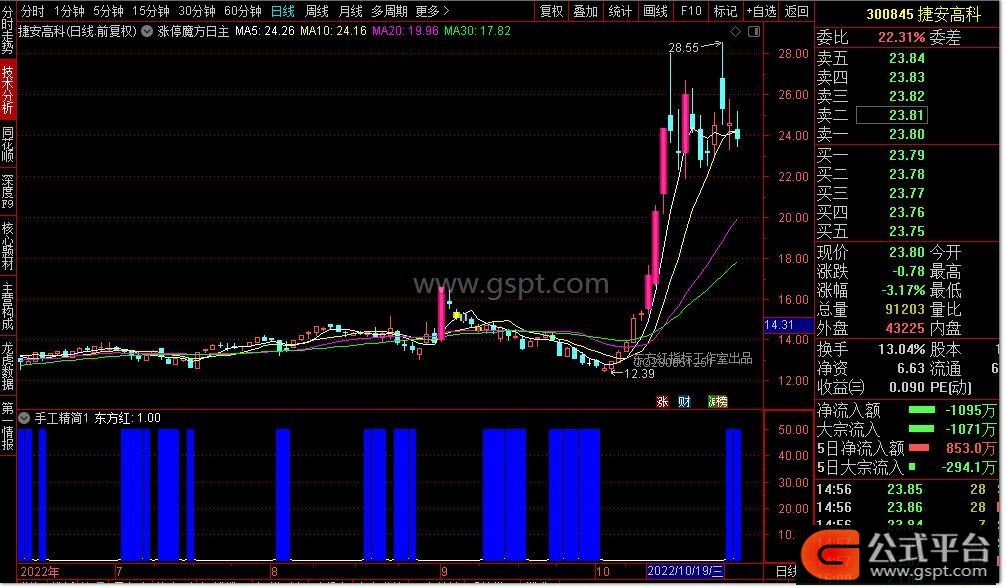
Task: Switch to the 60分钟 period tab
Action: [243, 11]
